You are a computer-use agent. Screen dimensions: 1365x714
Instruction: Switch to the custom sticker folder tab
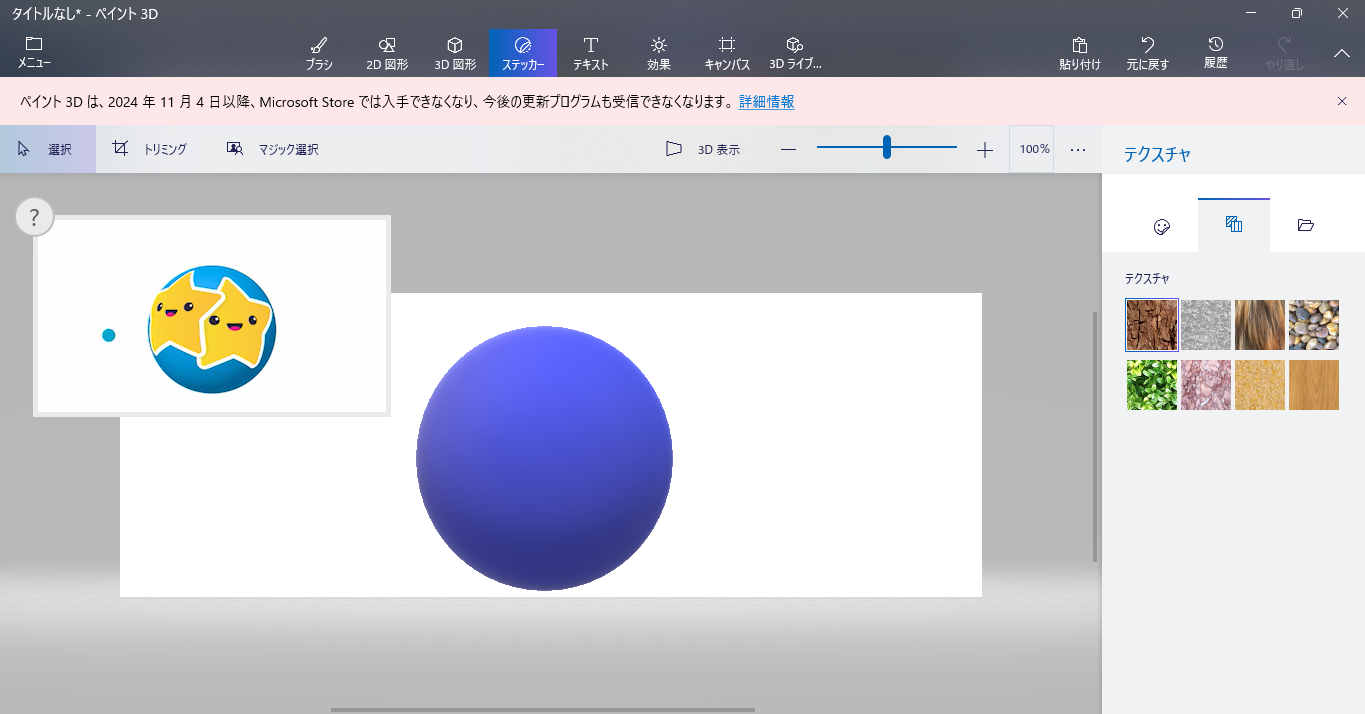coord(1305,226)
